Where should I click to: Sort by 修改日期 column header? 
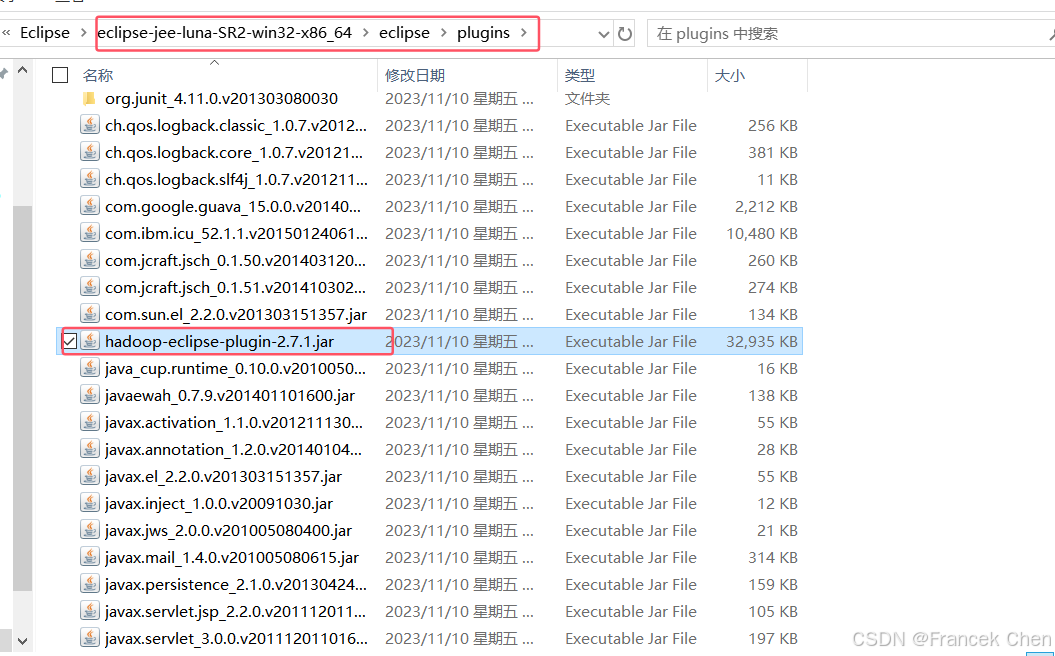coord(415,75)
